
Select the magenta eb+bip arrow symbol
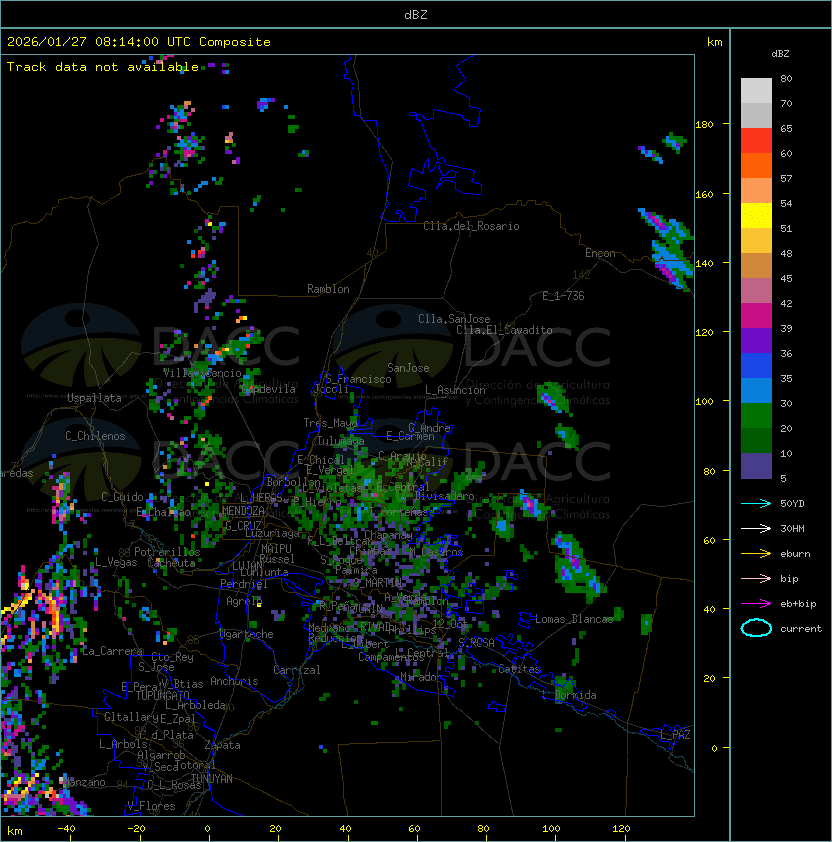coord(756,603)
